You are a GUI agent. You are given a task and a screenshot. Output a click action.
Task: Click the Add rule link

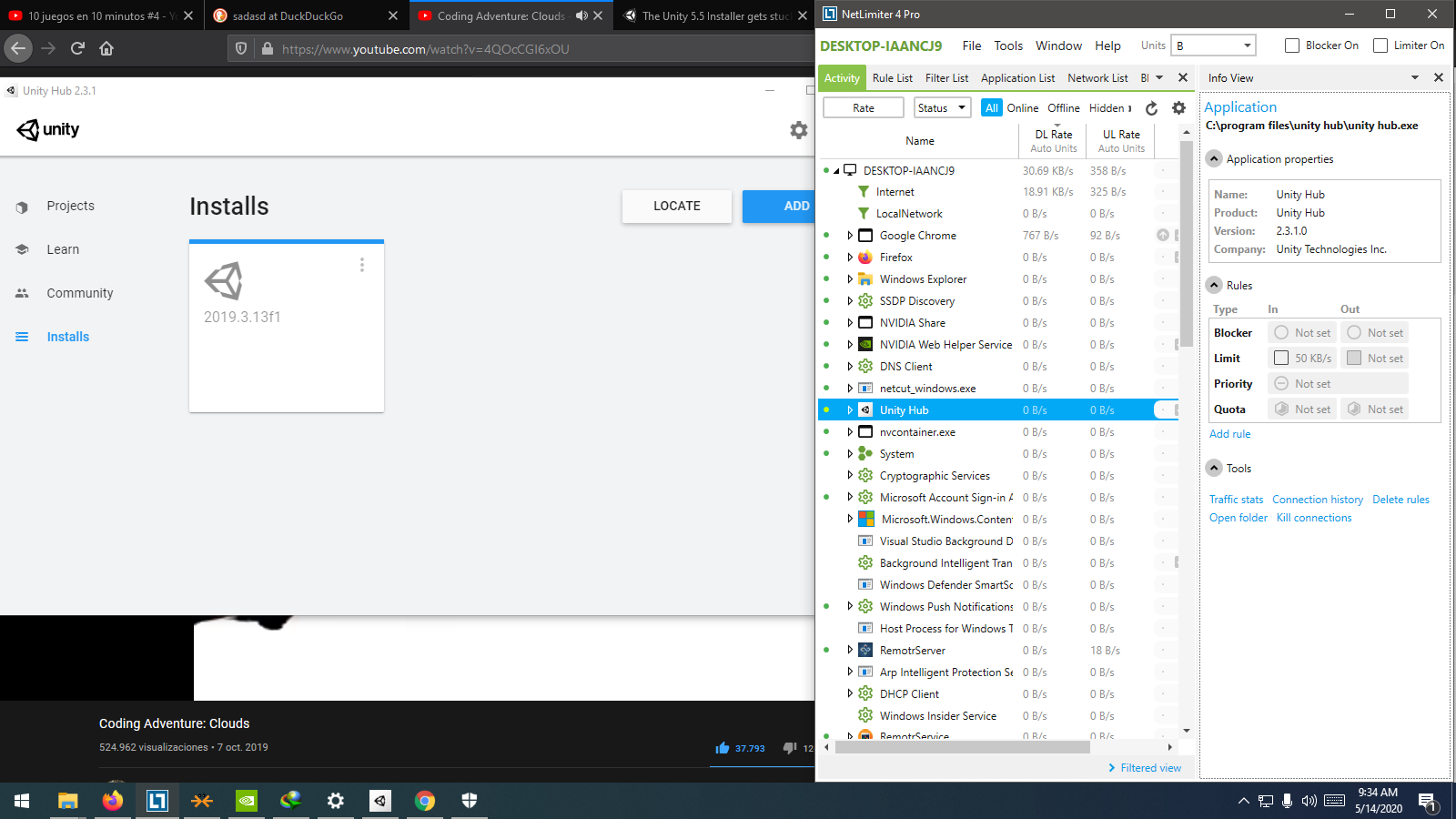point(1229,434)
